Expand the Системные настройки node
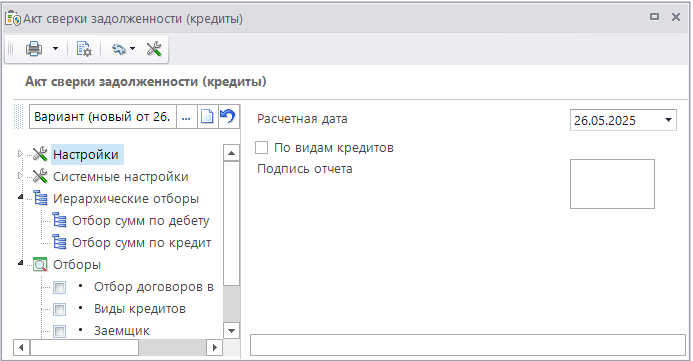The width and height of the screenshot is (693, 361). [20, 176]
